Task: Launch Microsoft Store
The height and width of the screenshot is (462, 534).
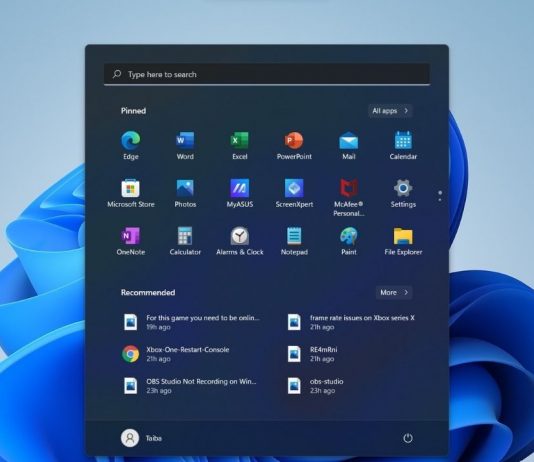Action: pos(131,193)
